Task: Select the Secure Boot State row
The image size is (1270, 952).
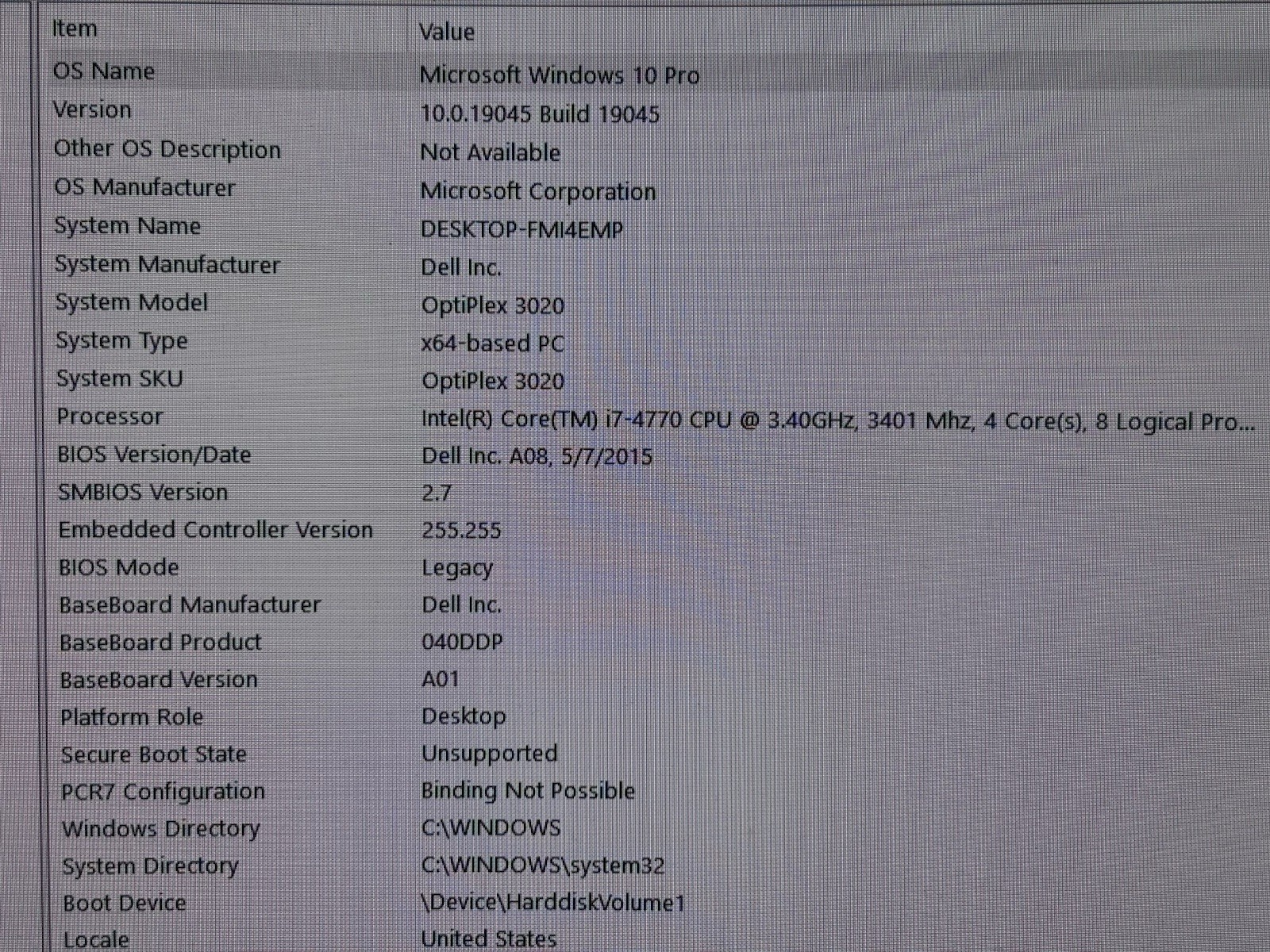Action: click(153, 754)
